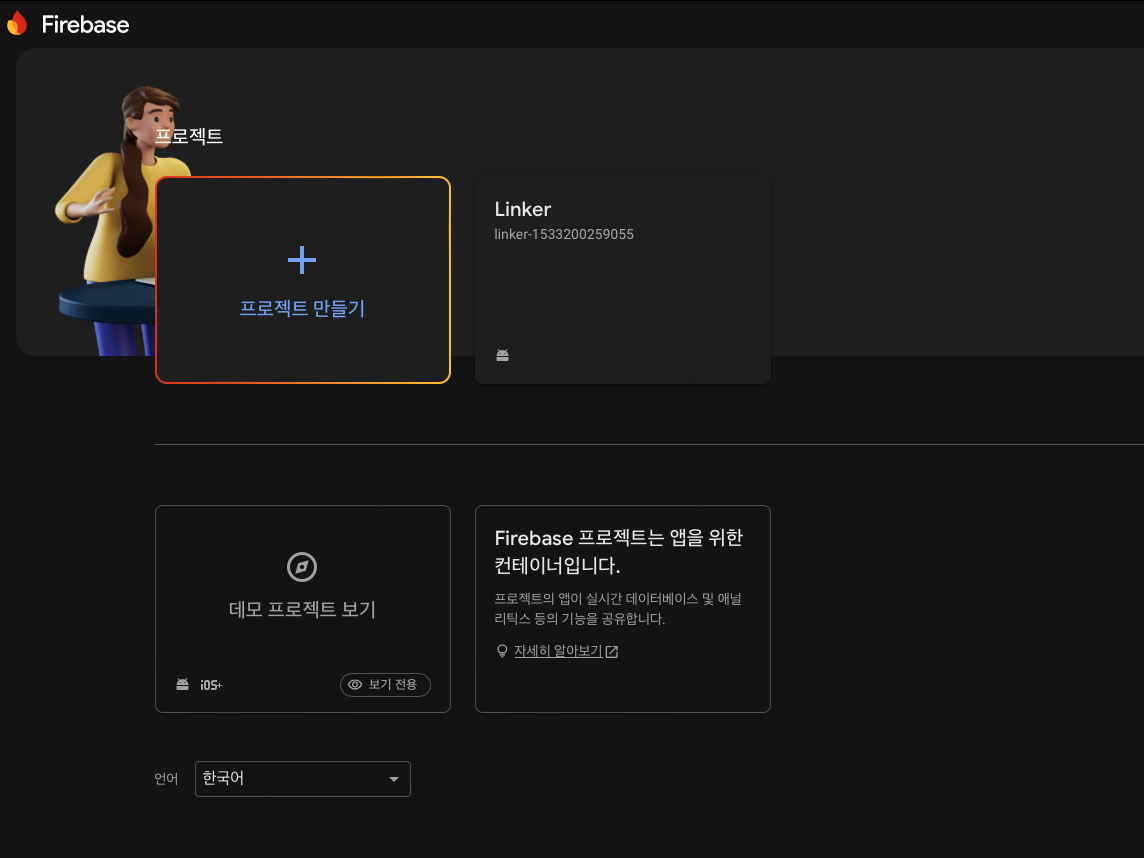This screenshot has height=858, width=1144.
Task: Click the Firebase flame logo
Action: 17,24
